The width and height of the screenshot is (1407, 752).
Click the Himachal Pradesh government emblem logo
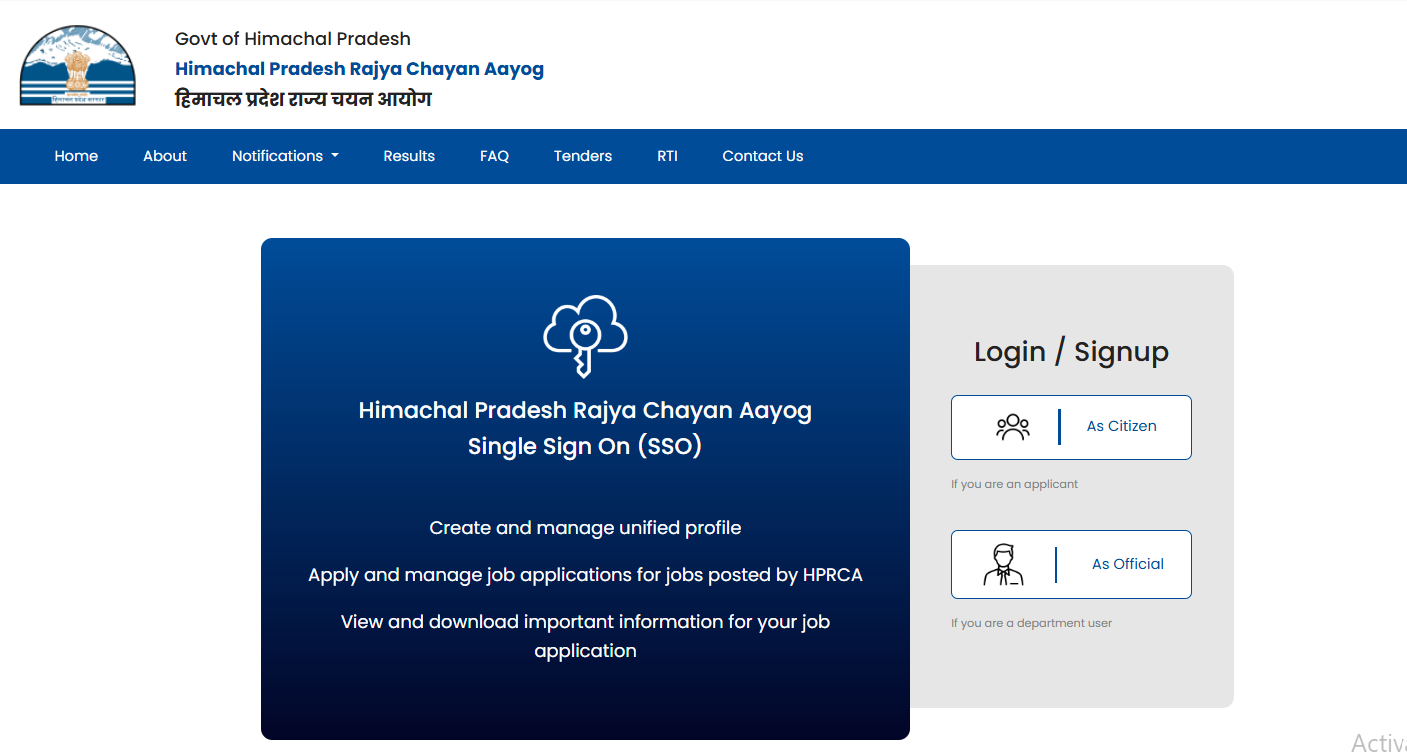77,66
